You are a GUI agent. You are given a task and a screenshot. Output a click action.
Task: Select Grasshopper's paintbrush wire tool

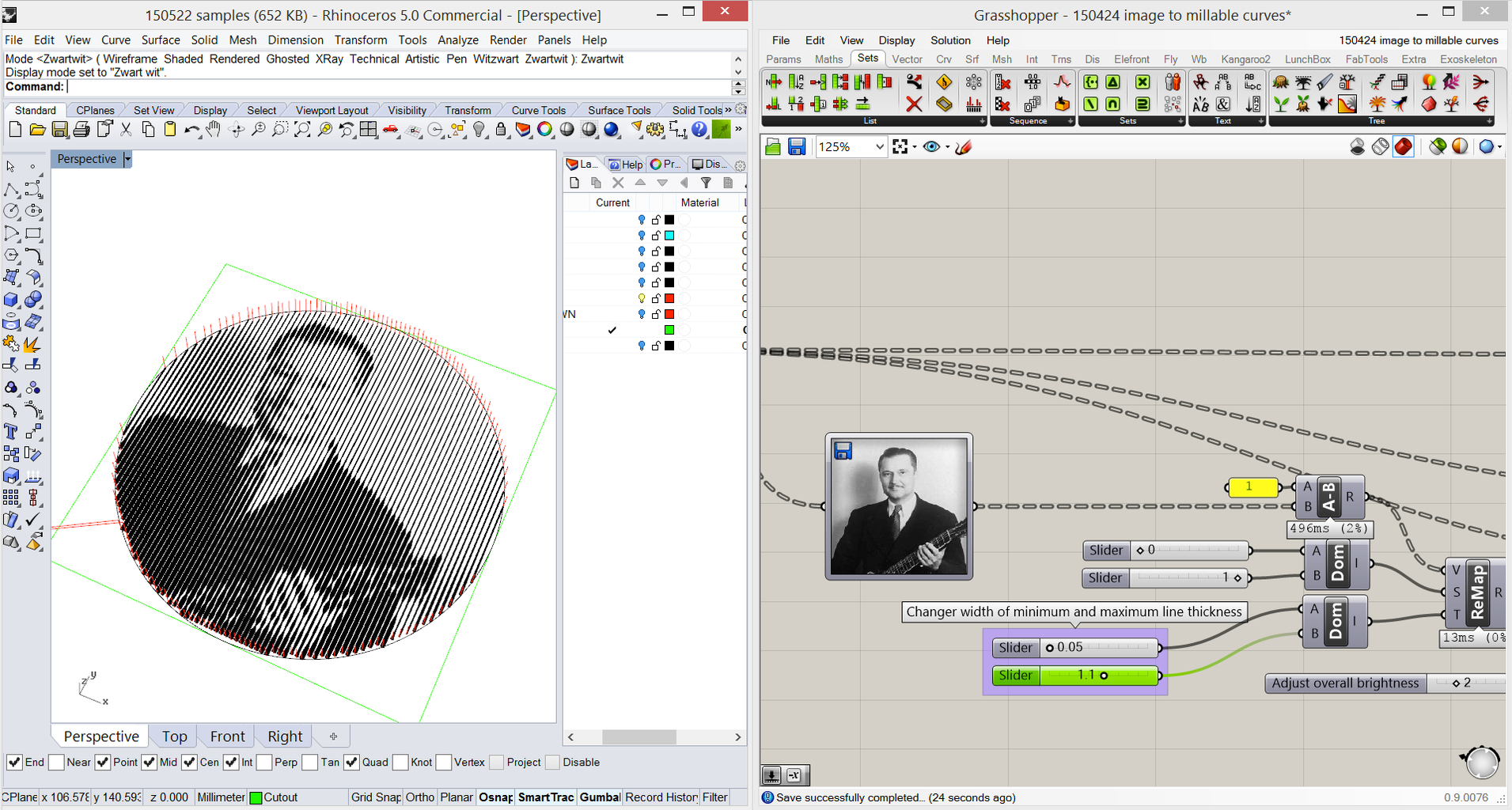pyautogui.click(x=964, y=147)
